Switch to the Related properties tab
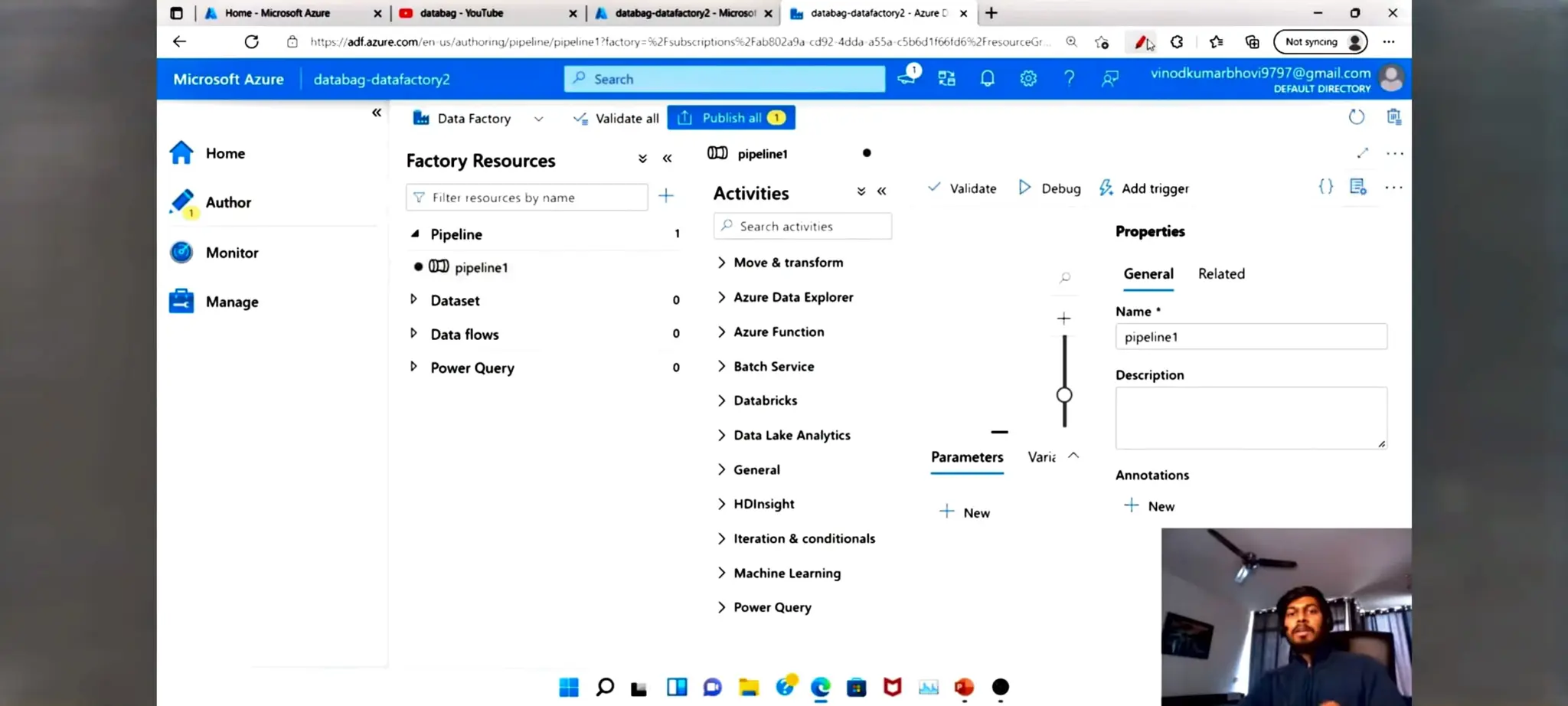The image size is (1568, 706). (1221, 273)
